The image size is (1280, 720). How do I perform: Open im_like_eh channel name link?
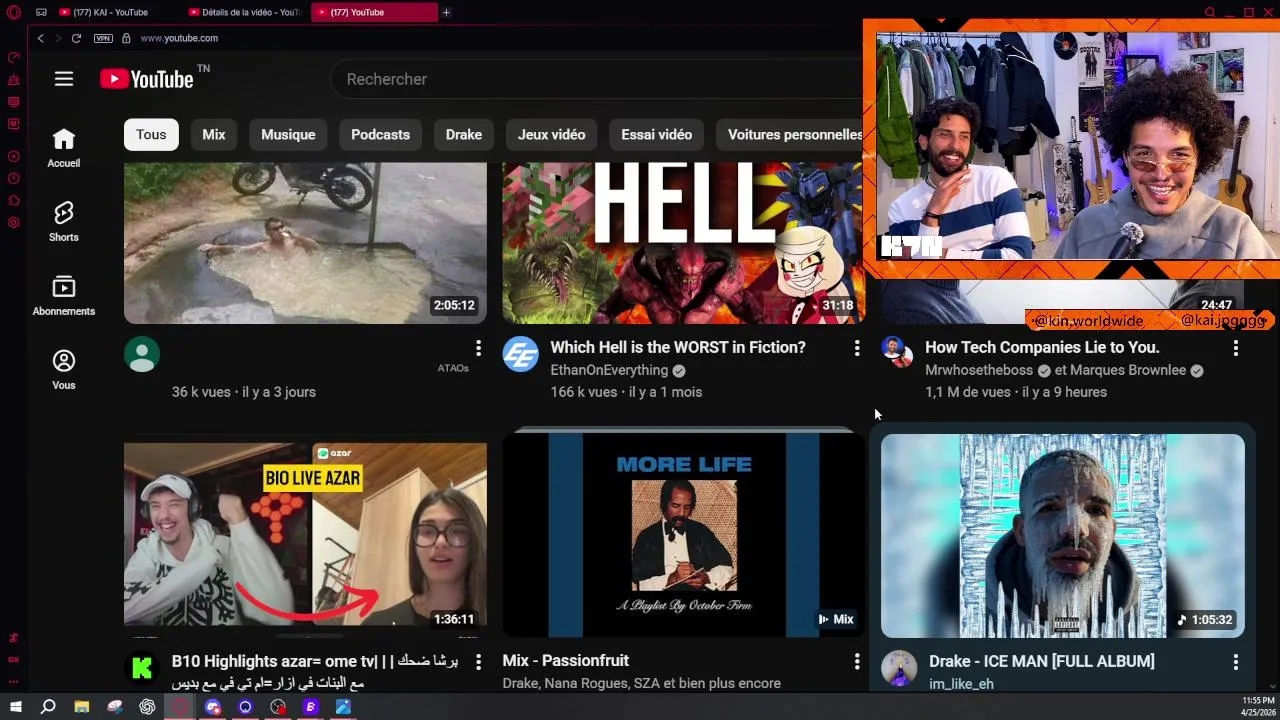961,684
